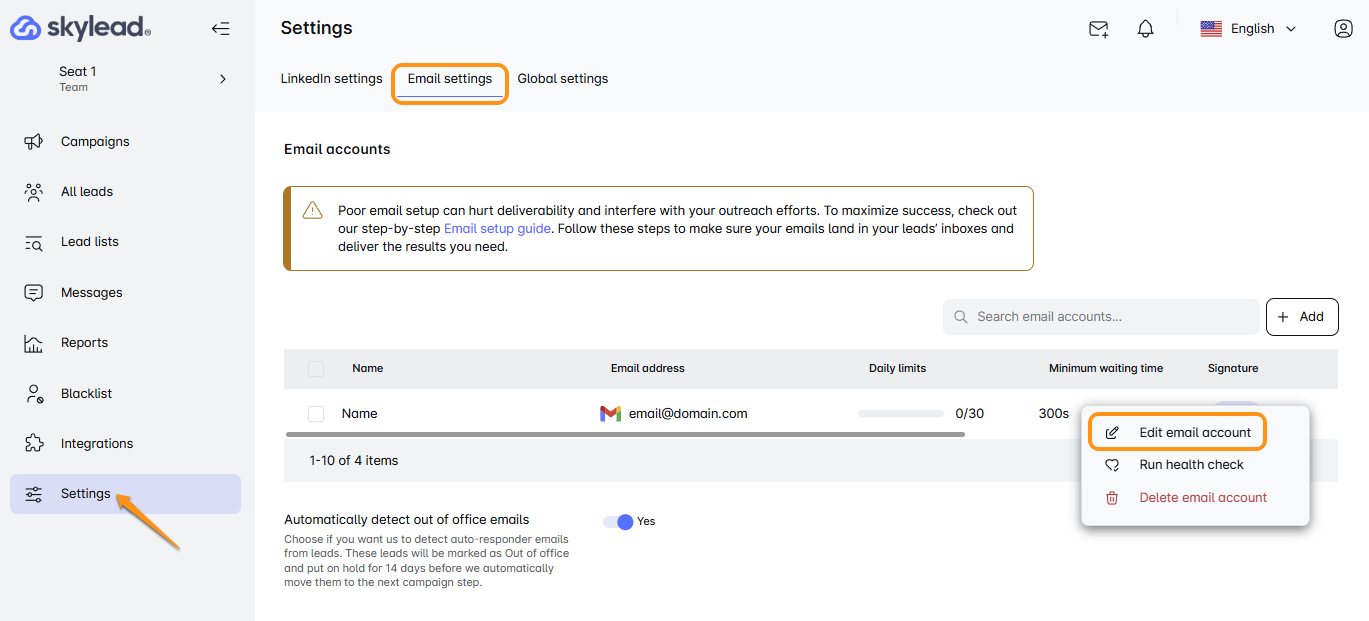The height and width of the screenshot is (621, 1369).
Task: Collapse the sidebar using the arrow icon
Action: [221, 29]
